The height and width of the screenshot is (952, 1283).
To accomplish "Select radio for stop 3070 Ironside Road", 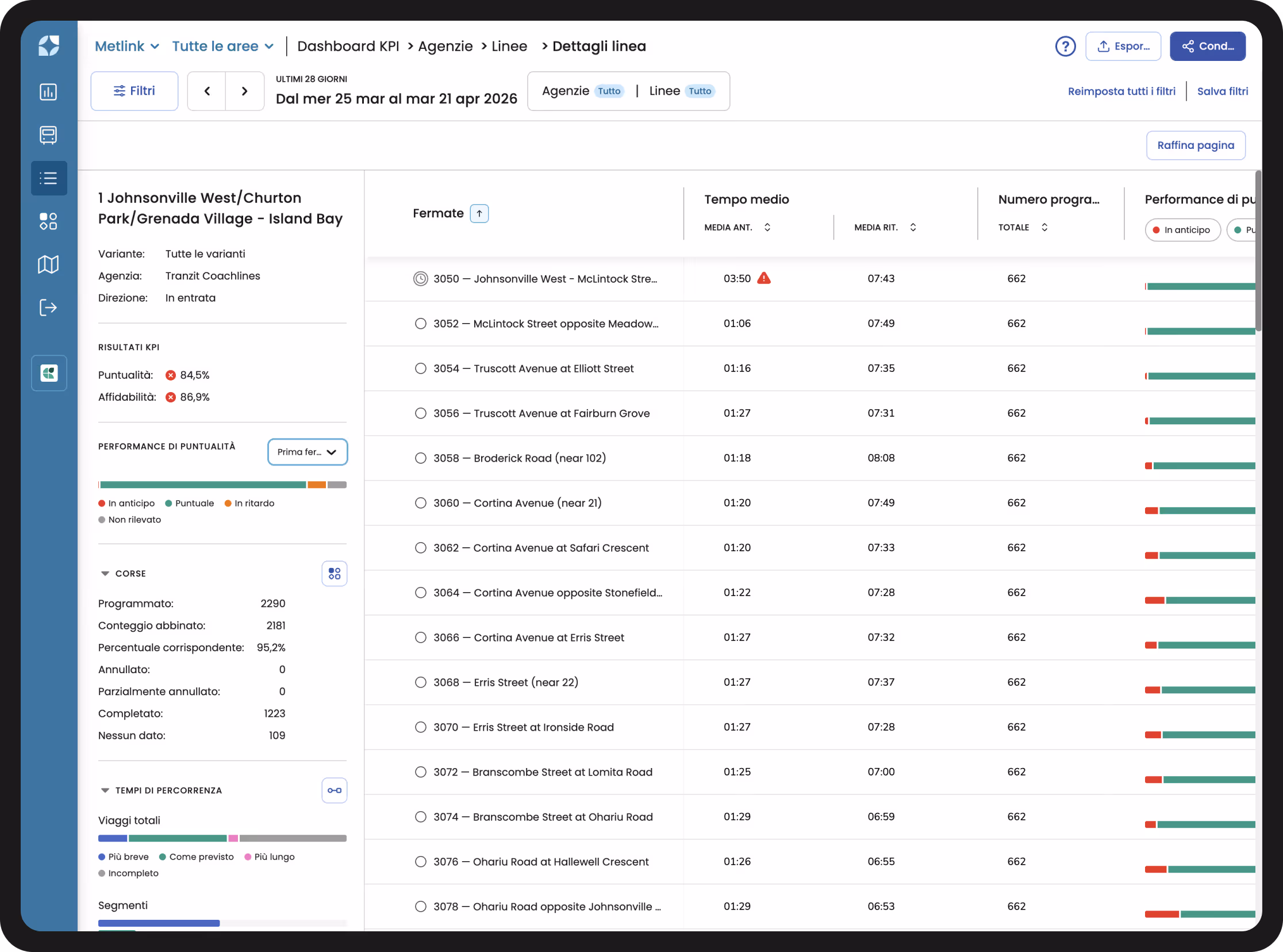I will (x=421, y=727).
